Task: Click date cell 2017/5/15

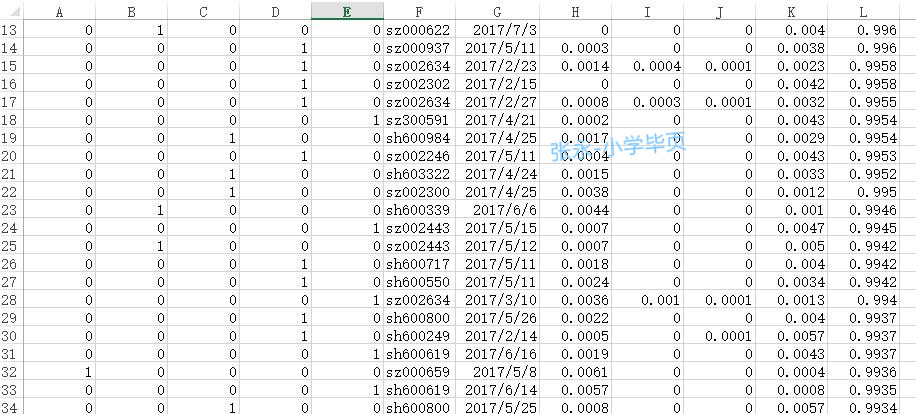Action: pos(497,228)
